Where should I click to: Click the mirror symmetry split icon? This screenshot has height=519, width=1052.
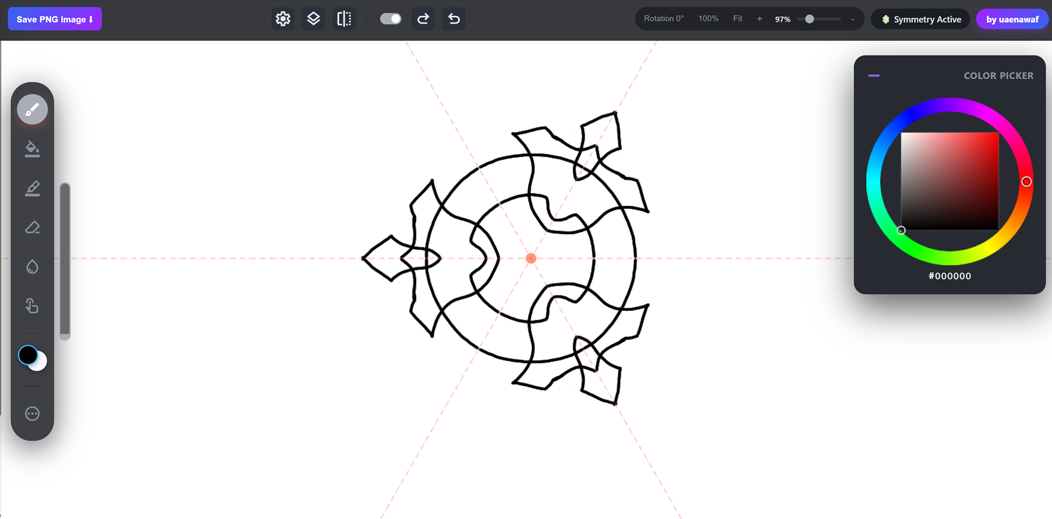[x=344, y=19]
